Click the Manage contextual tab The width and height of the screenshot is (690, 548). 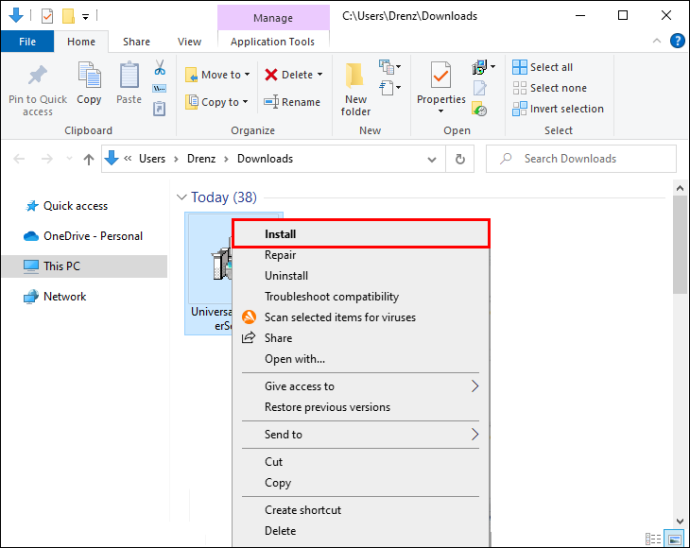pyautogui.click(x=273, y=18)
